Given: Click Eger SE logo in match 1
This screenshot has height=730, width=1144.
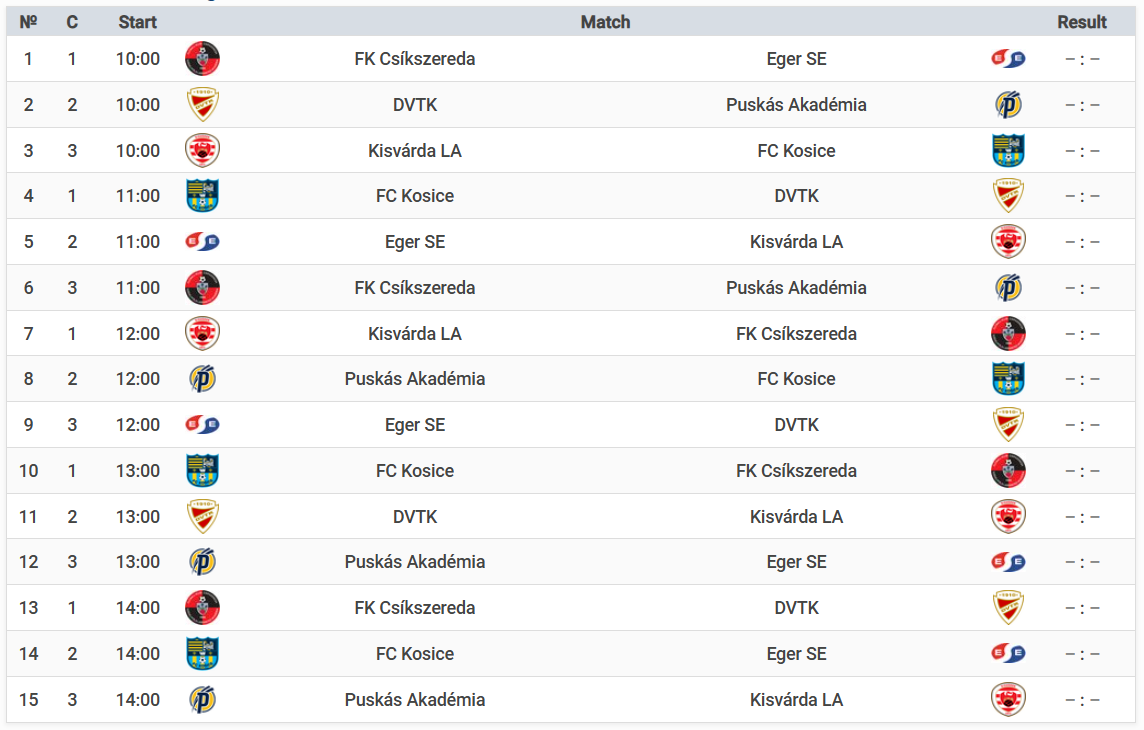Looking at the screenshot, I should [1008, 59].
